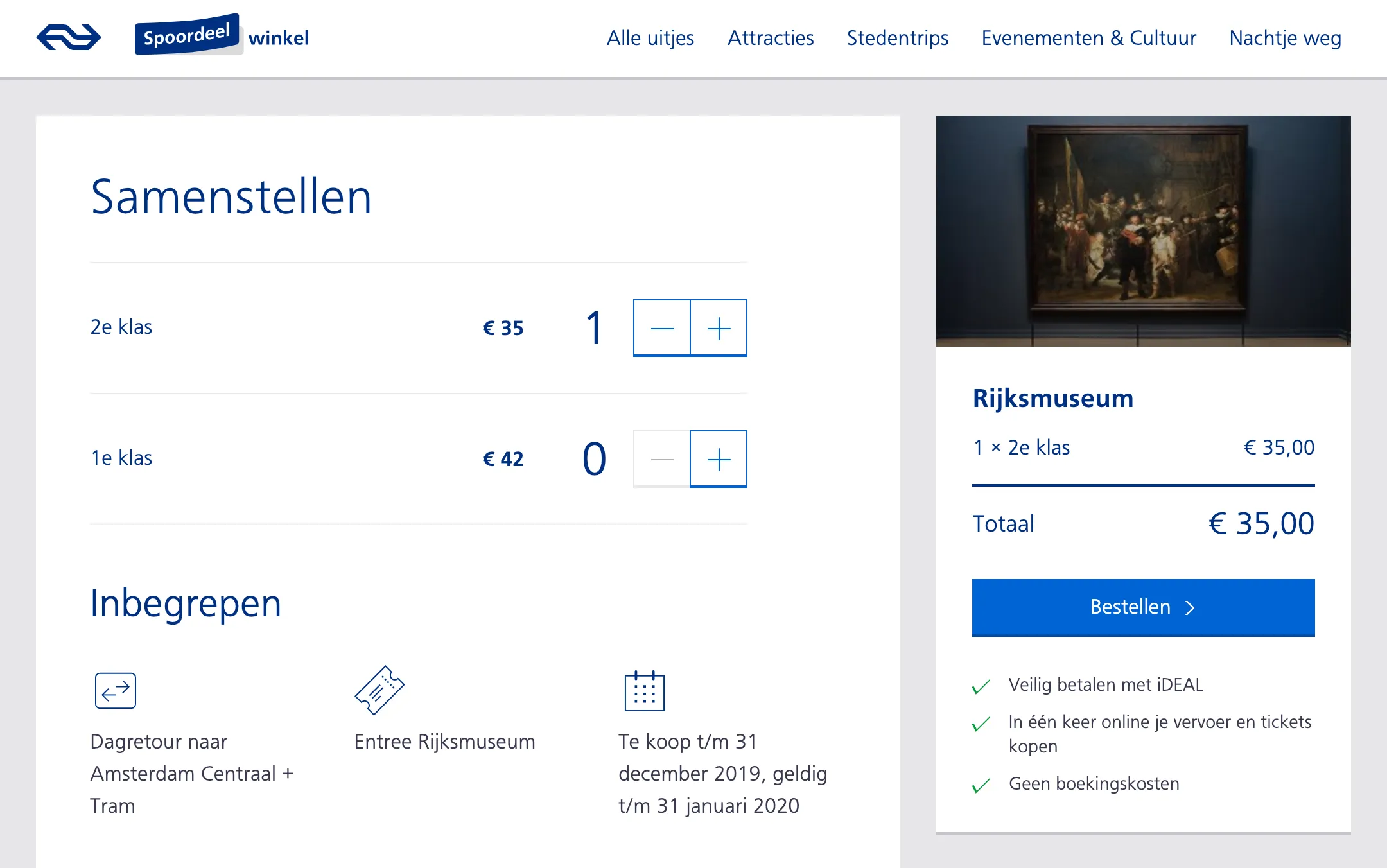Click the € 42 price
The width and height of the screenshot is (1387, 868).
[503, 459]
